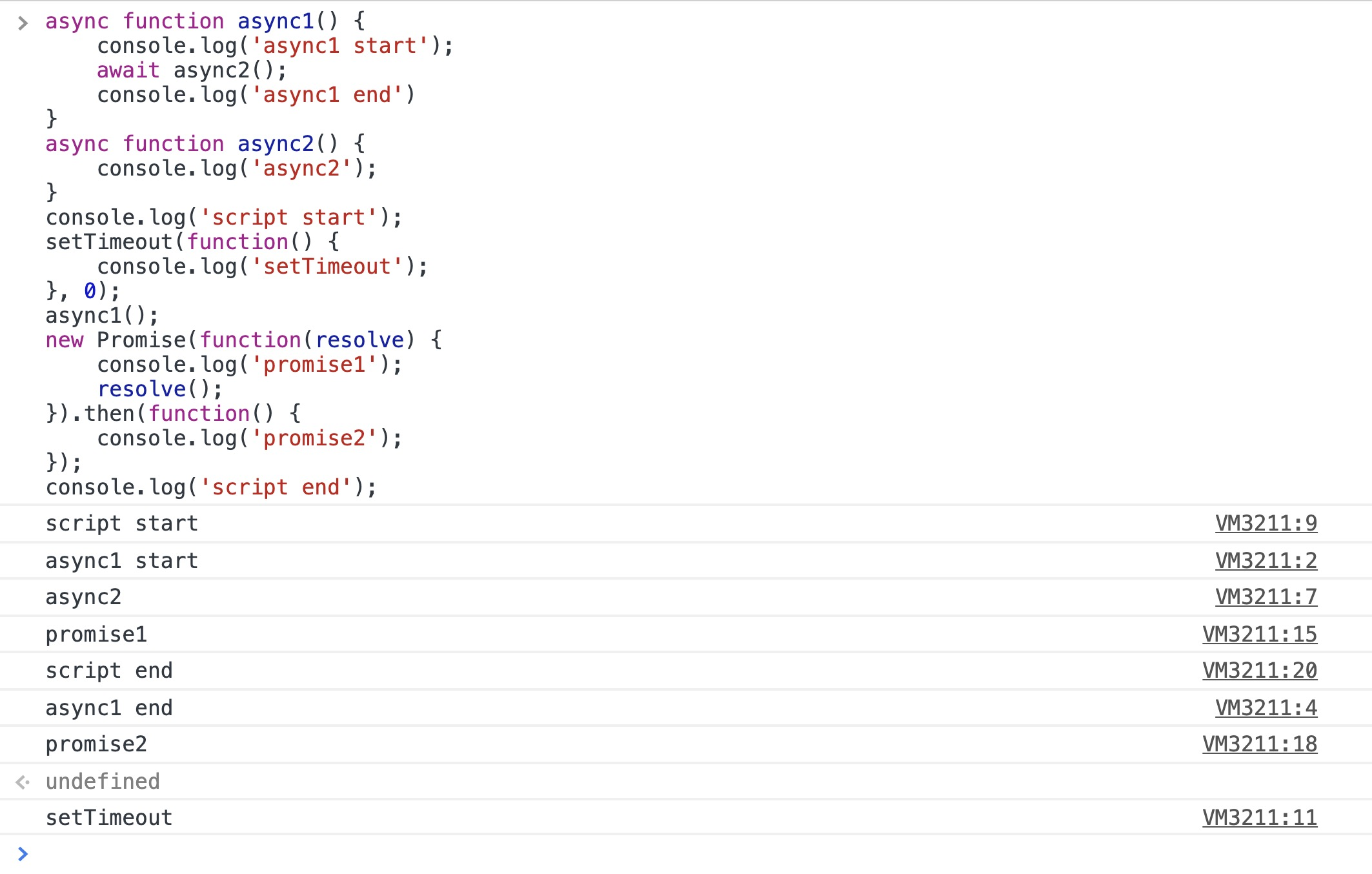The image size is (1372, 874).
Task: Click the 'promise2' log output row
Action: point(96,744)
